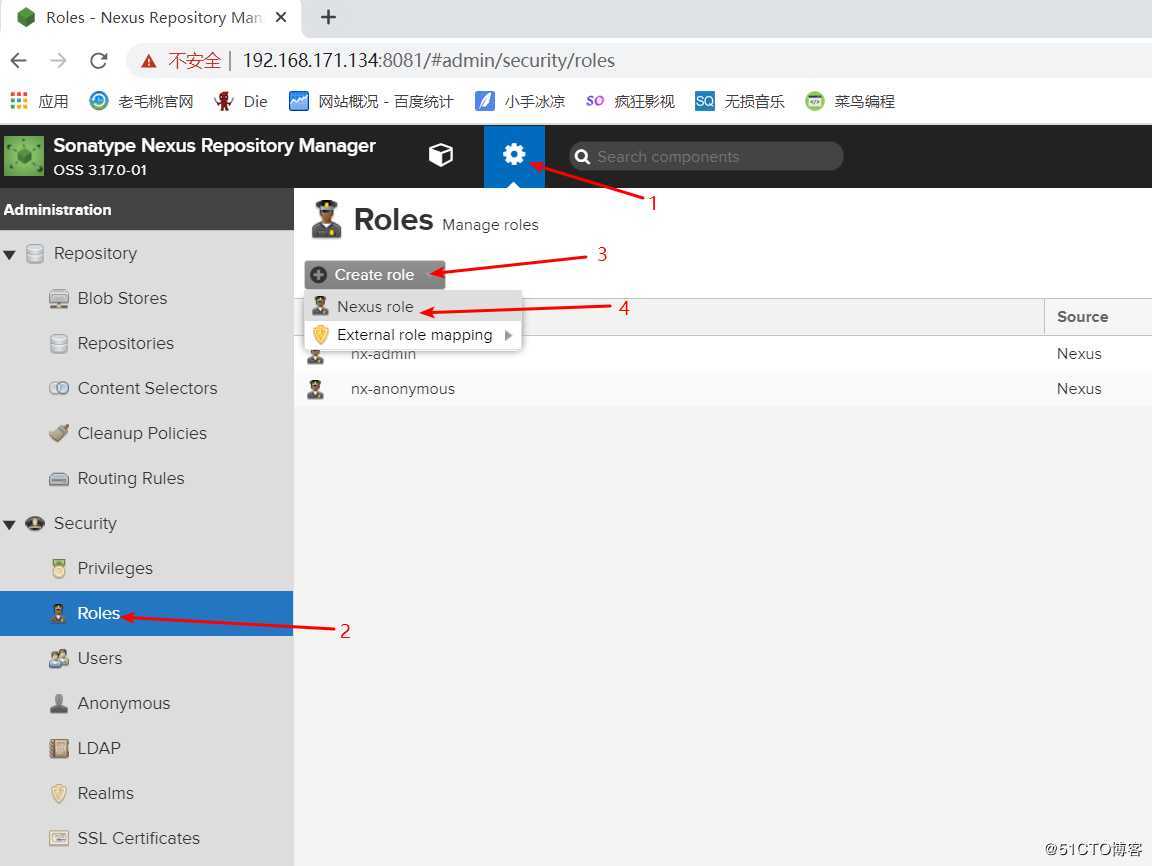Select the nx-admin role row
This screenshot has width=1152, height=866.
click(723, 354)
